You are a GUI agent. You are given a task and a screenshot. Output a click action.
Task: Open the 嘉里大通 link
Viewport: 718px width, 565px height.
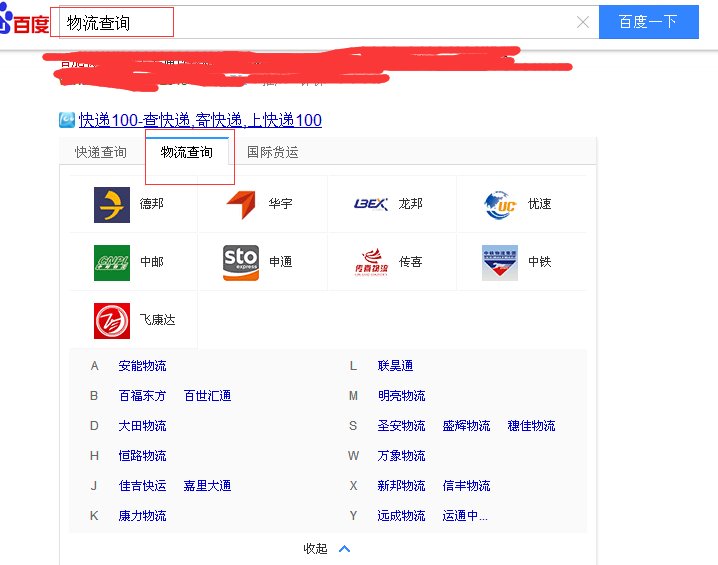[x=207, y=486]
